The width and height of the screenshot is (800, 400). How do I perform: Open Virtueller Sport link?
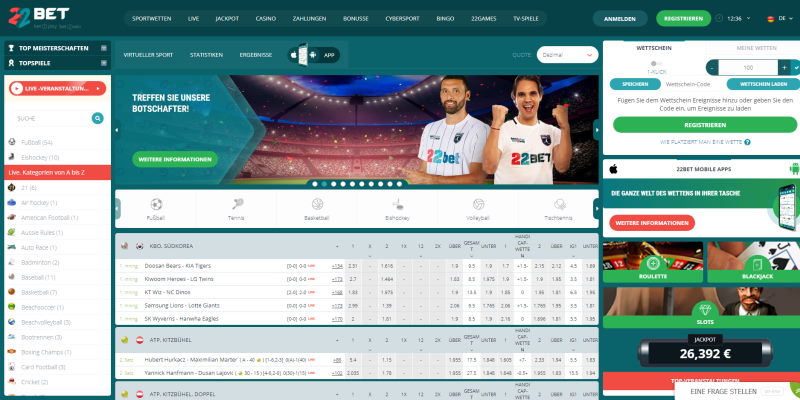[x=148, y=55]
